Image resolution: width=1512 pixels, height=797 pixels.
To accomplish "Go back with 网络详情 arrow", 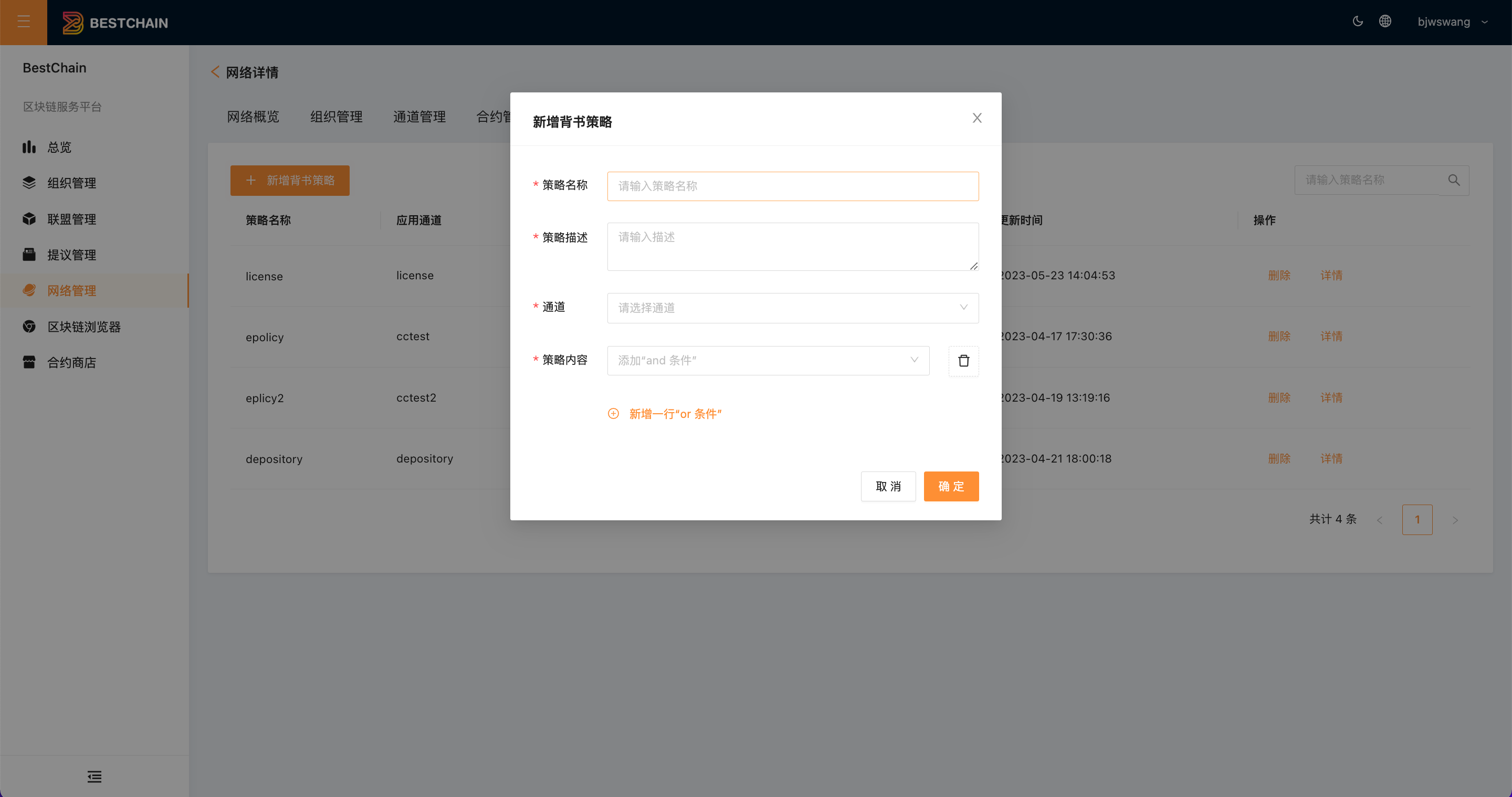I will tap(215, 72).
